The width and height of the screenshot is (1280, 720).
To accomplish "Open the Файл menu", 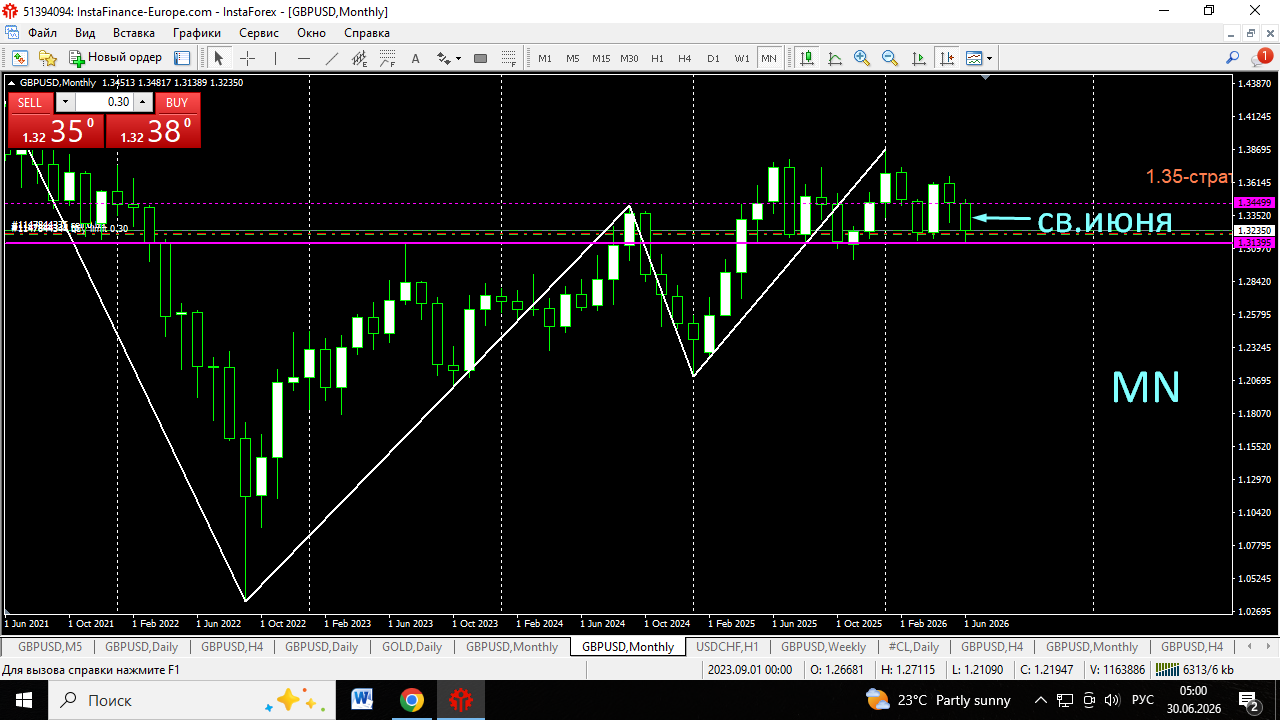I will [x=43, y=33].
